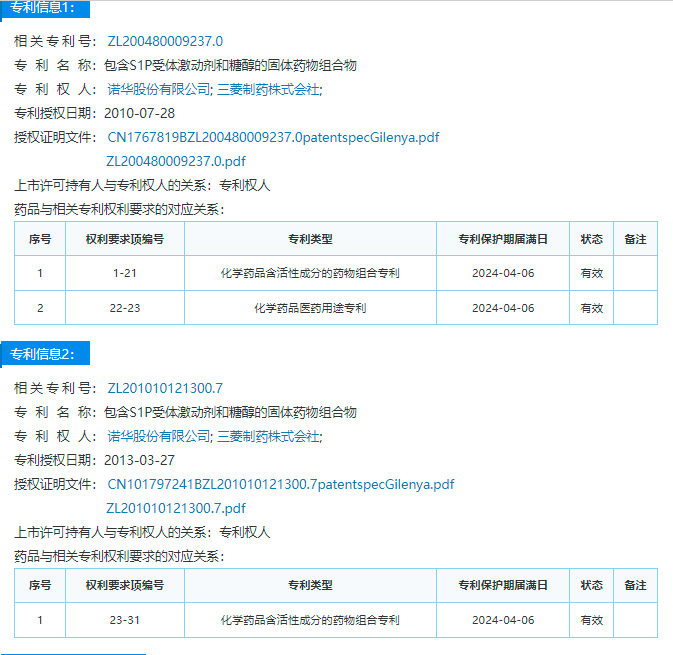Download file ZL200480009237.0.pdf
Image resolution: width=673 pixels, height=655 pixels.
176,161
